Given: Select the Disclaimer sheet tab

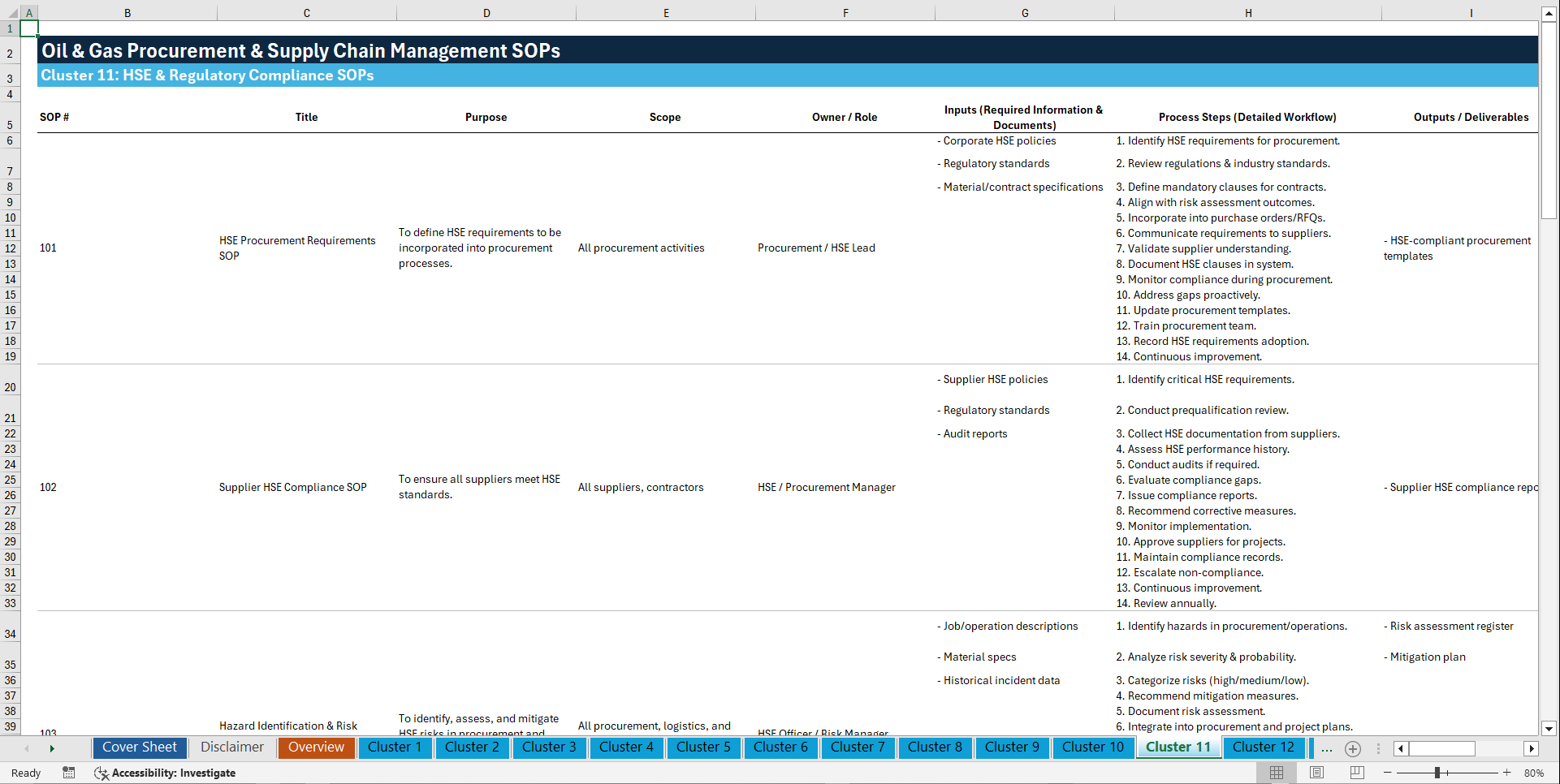Looking at the screenshot, I should click(x=231, y=747).
